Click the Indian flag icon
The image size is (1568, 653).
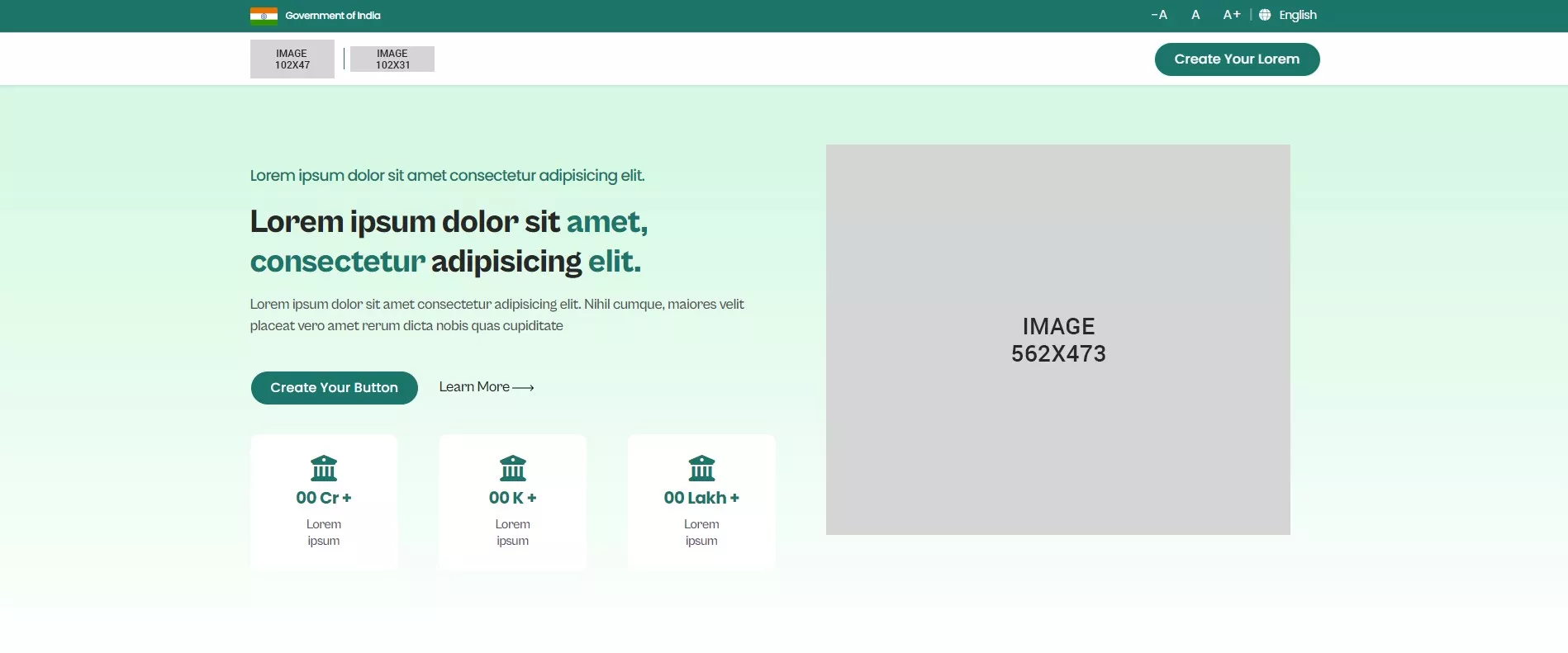pyautogui.click(x=264, y=16)
